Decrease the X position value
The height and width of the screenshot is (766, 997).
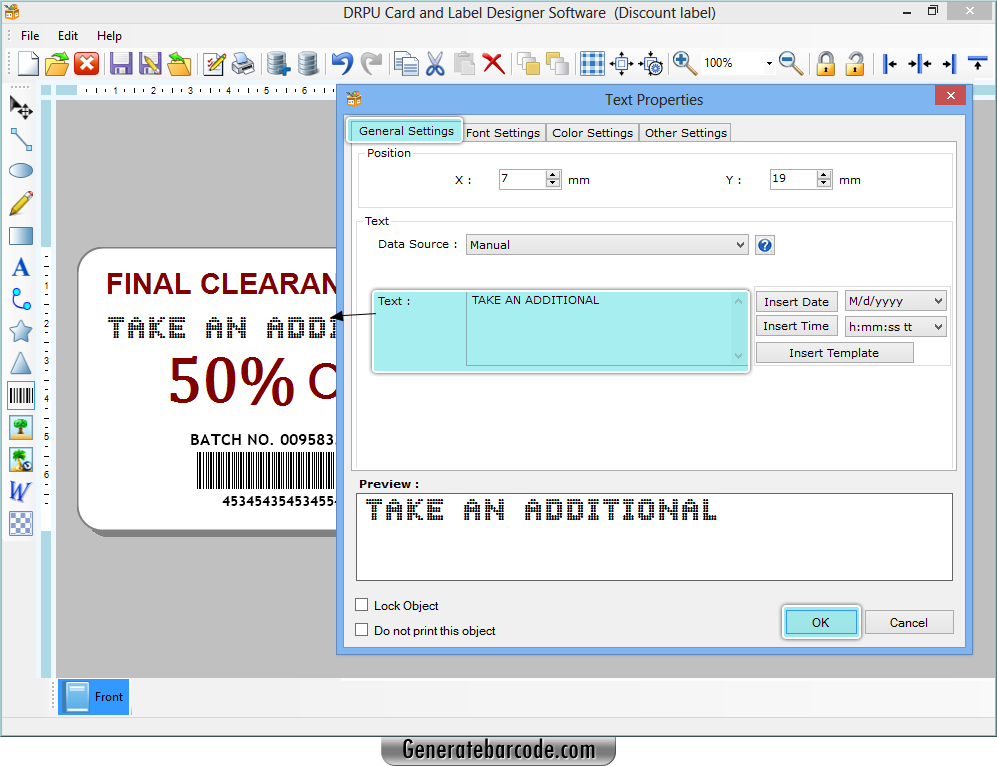pos(553,184)
